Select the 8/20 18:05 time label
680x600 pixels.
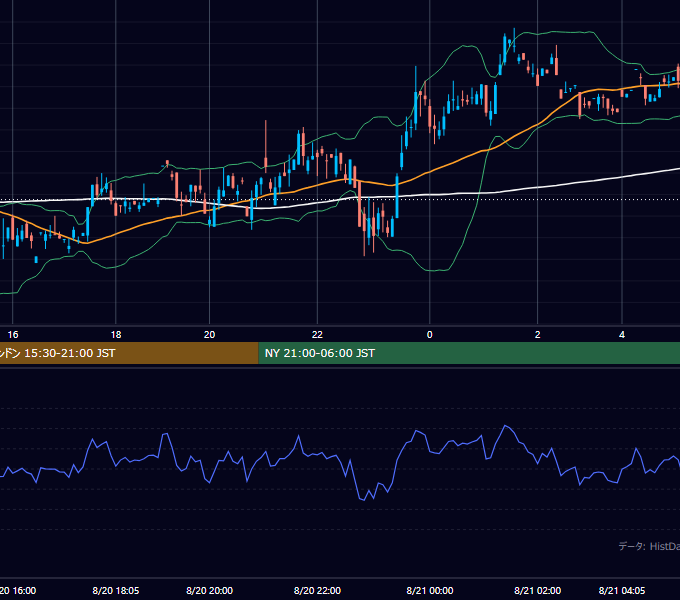(x=116, y=590)
